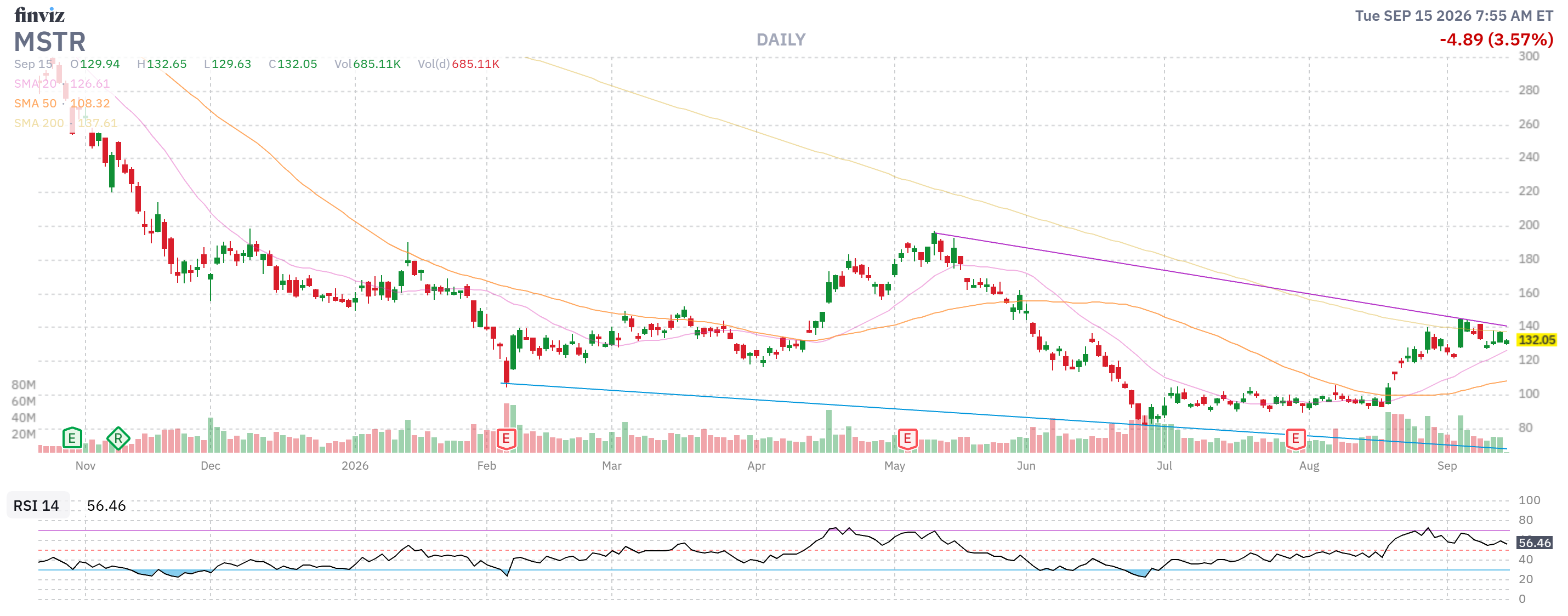Click the Apr label on the time axis
This screenshot has height=616, width=1568.
(757, 466)
